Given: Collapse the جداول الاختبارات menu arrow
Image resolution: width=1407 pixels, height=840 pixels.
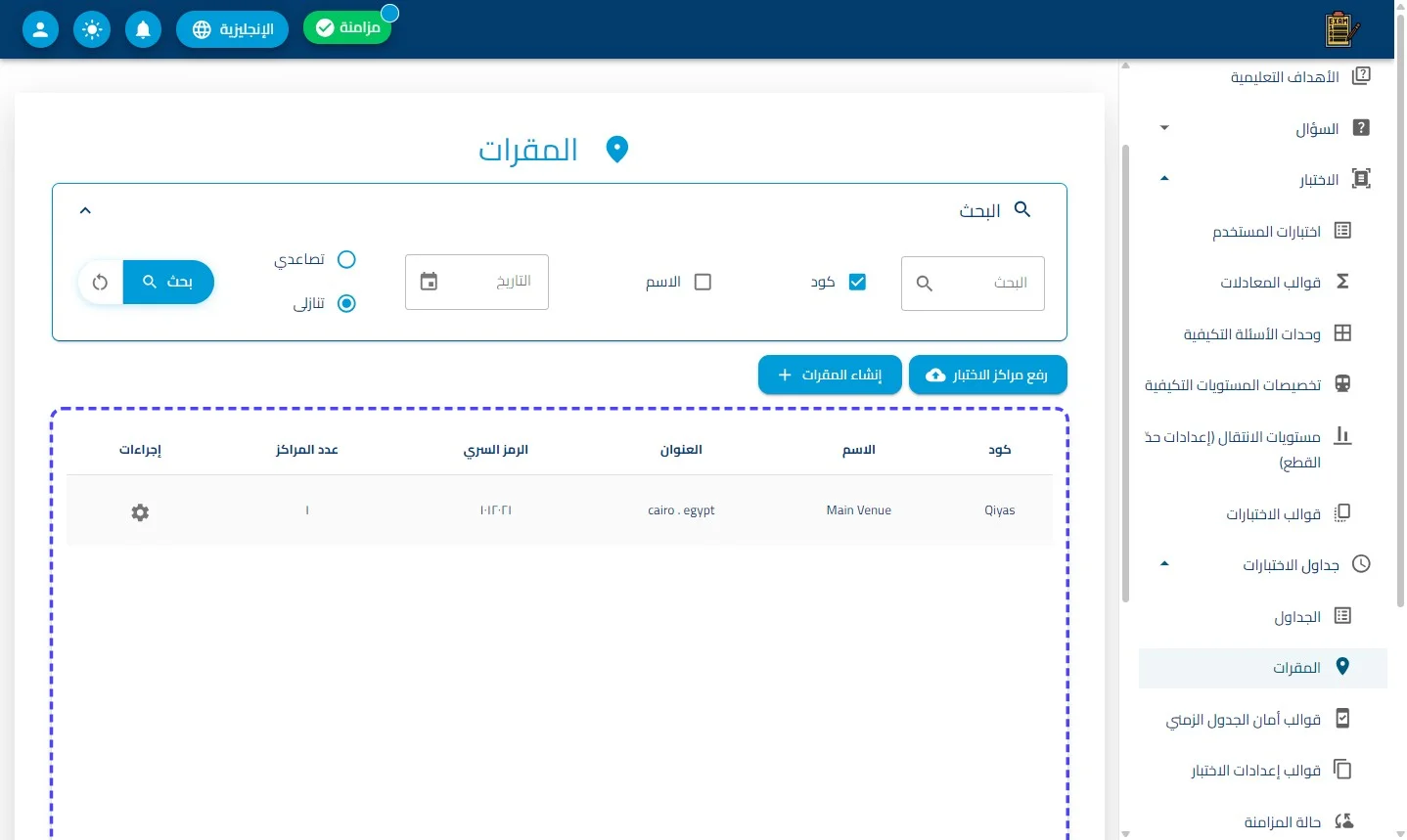Looking at the screenshot, I should point(1164,564).
